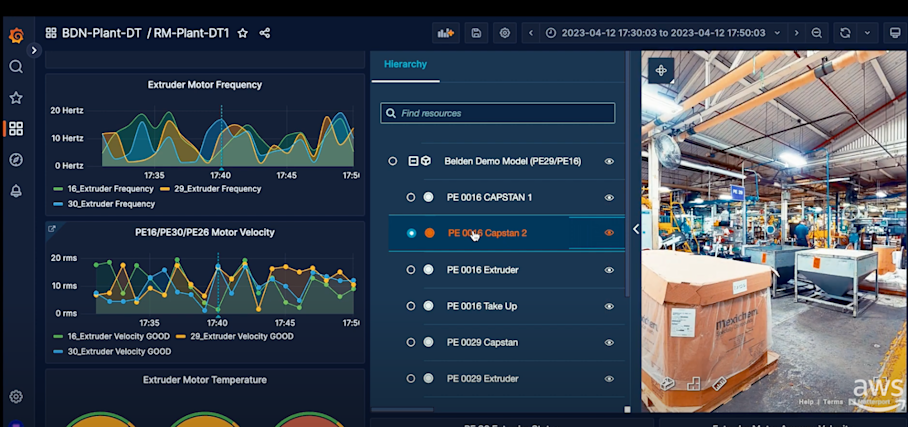Screen dimensions: 908x427
Task: Click the PE 0016 CAPSTAN 1 row label
Action: 489,198
